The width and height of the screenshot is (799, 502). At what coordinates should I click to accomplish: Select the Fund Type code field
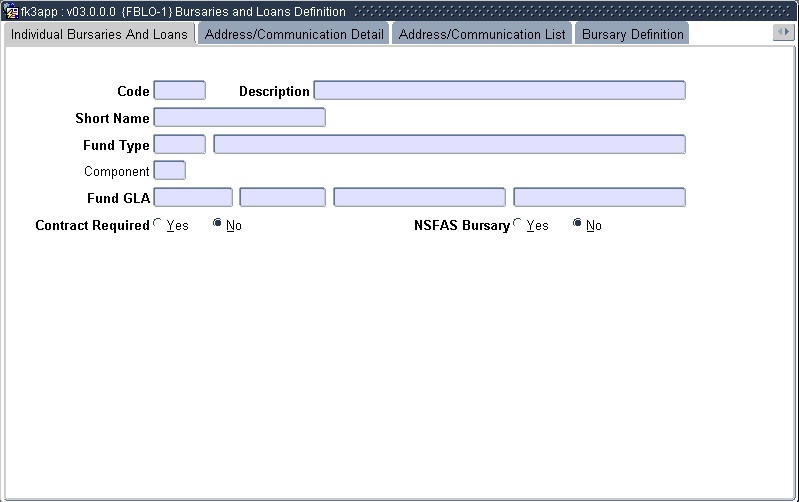tap(180, 145)
